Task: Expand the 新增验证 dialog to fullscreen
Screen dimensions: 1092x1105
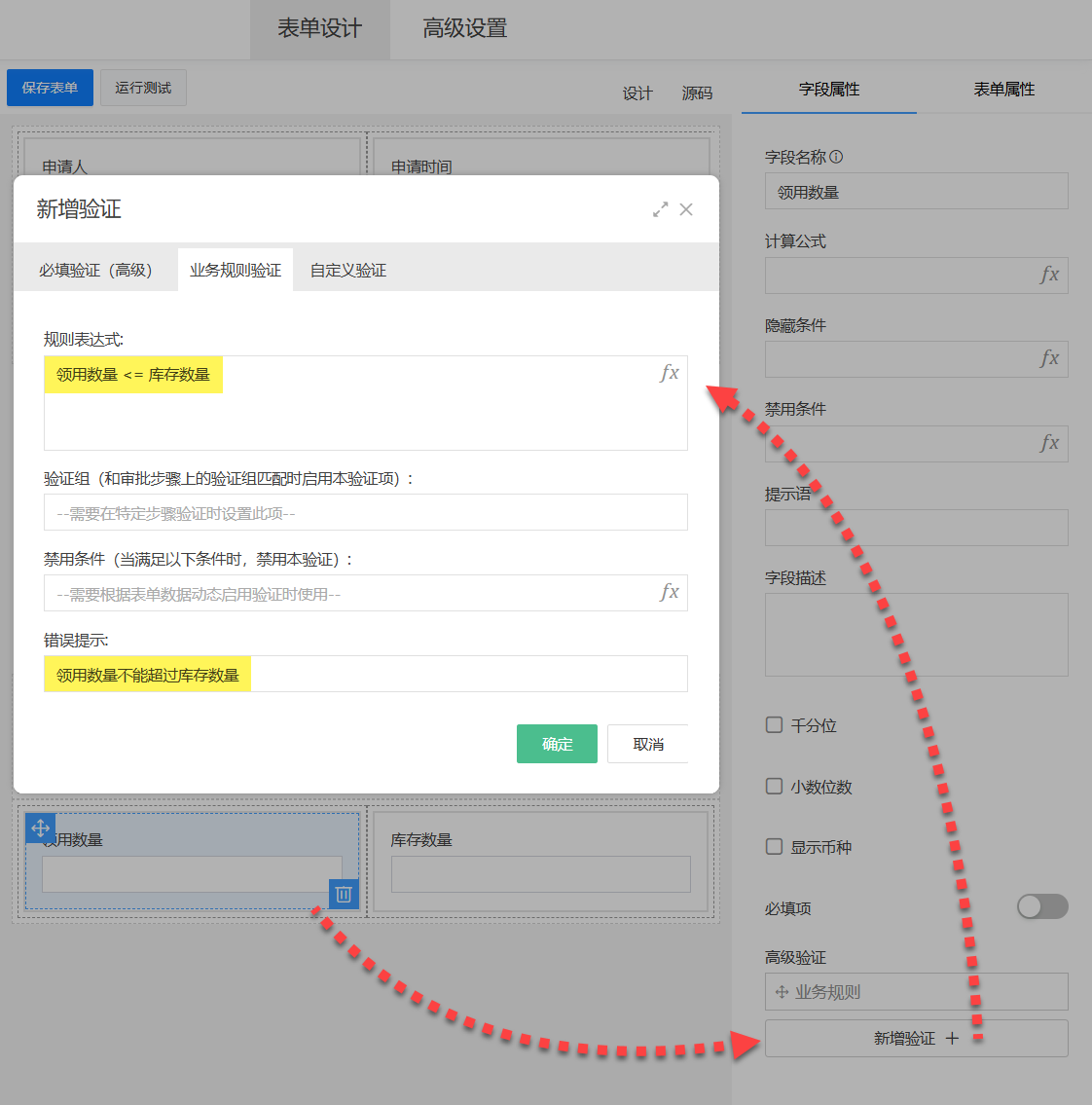Action: [x=661, y=209]
